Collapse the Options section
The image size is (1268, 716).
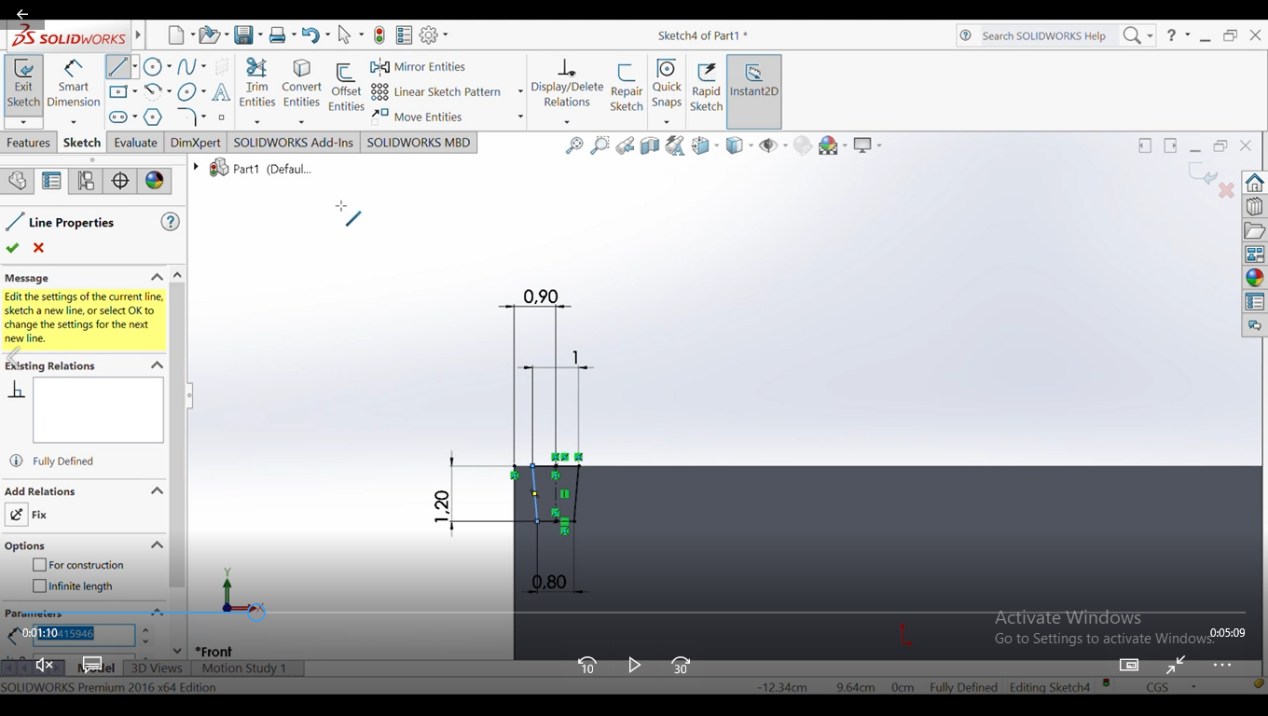pyautogui.click(x=157, y=545)
